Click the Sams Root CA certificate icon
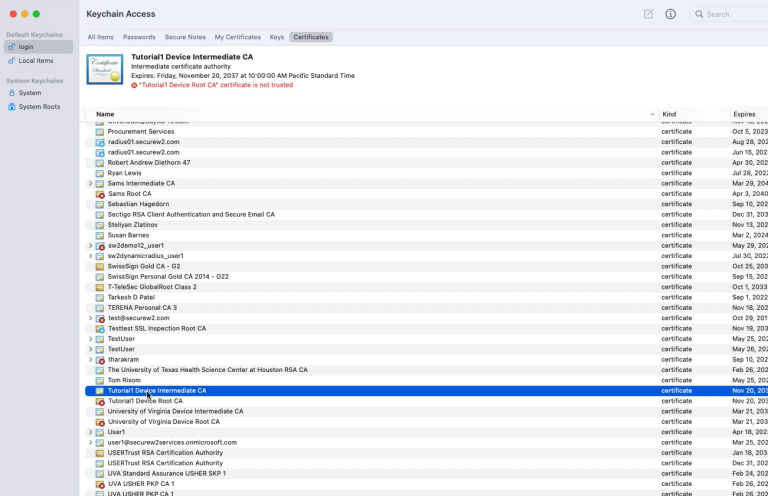The height and width of the screenshot is (496, 768). (x=100, y=194)
